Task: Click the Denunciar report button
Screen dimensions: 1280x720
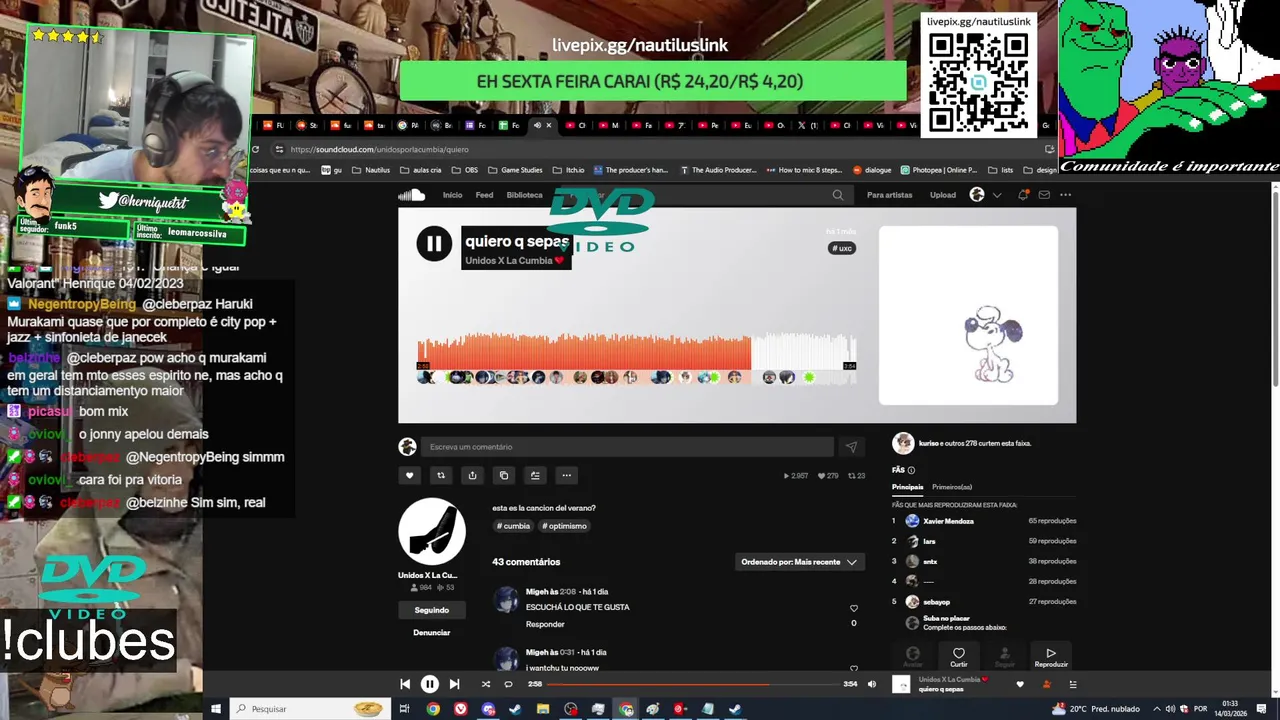Action: click(x=432, y=632)
